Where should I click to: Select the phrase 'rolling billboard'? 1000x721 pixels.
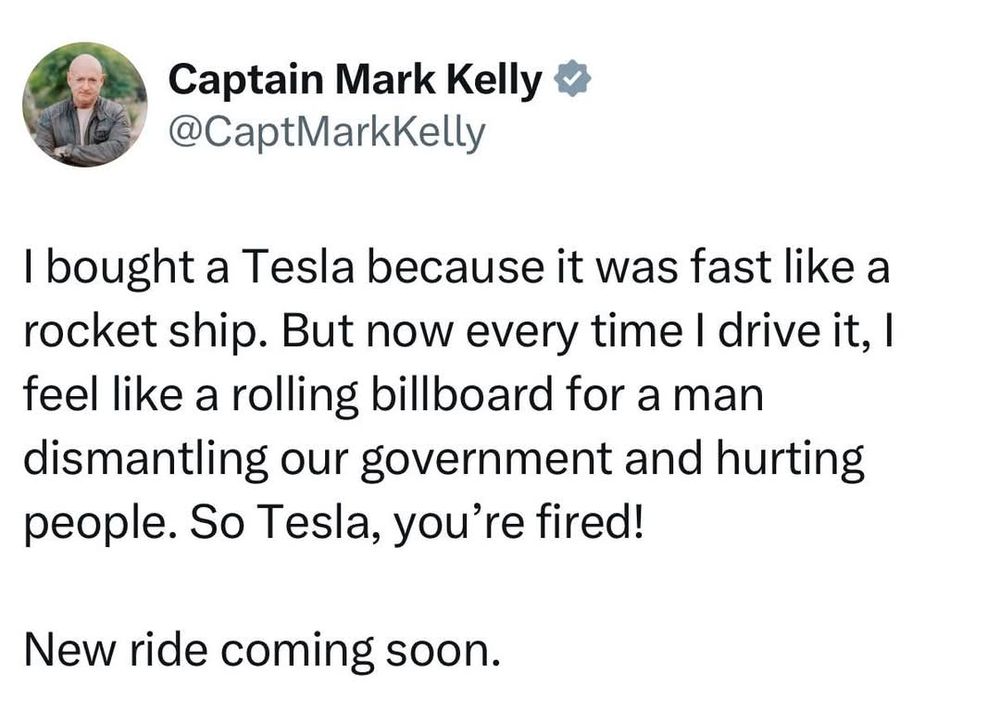(x=391, y=397)
